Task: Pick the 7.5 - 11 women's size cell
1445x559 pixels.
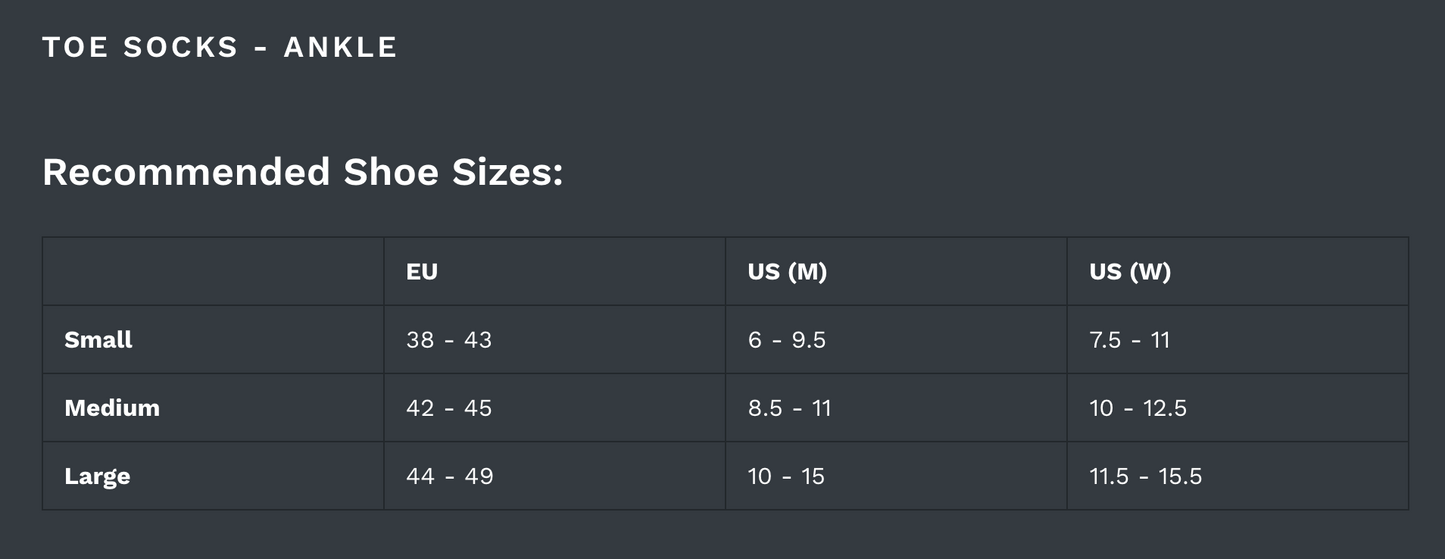Action: [1130, 340]
